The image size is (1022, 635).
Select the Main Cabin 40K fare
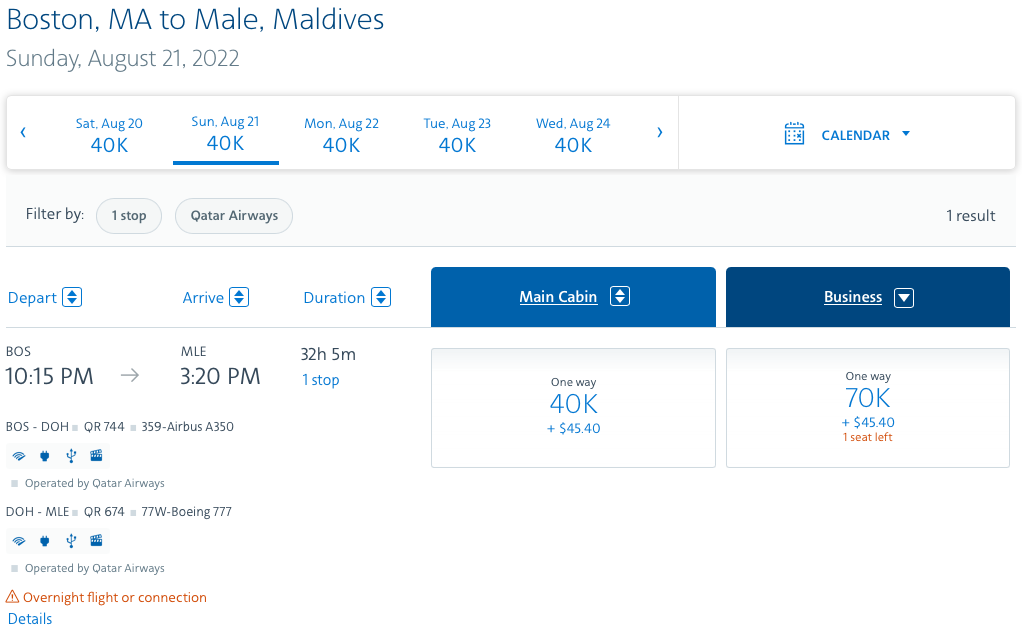(573, 407)
